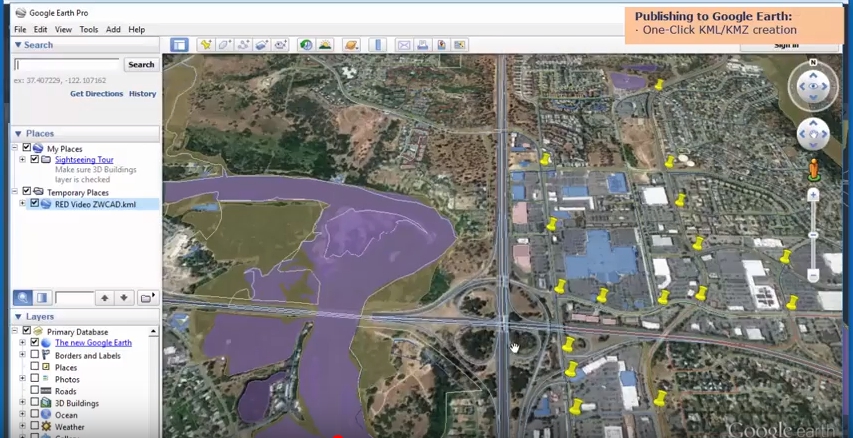853x438 pixels.
Task: Select the Record a Tour tool
Action: (x=281, y=45)
